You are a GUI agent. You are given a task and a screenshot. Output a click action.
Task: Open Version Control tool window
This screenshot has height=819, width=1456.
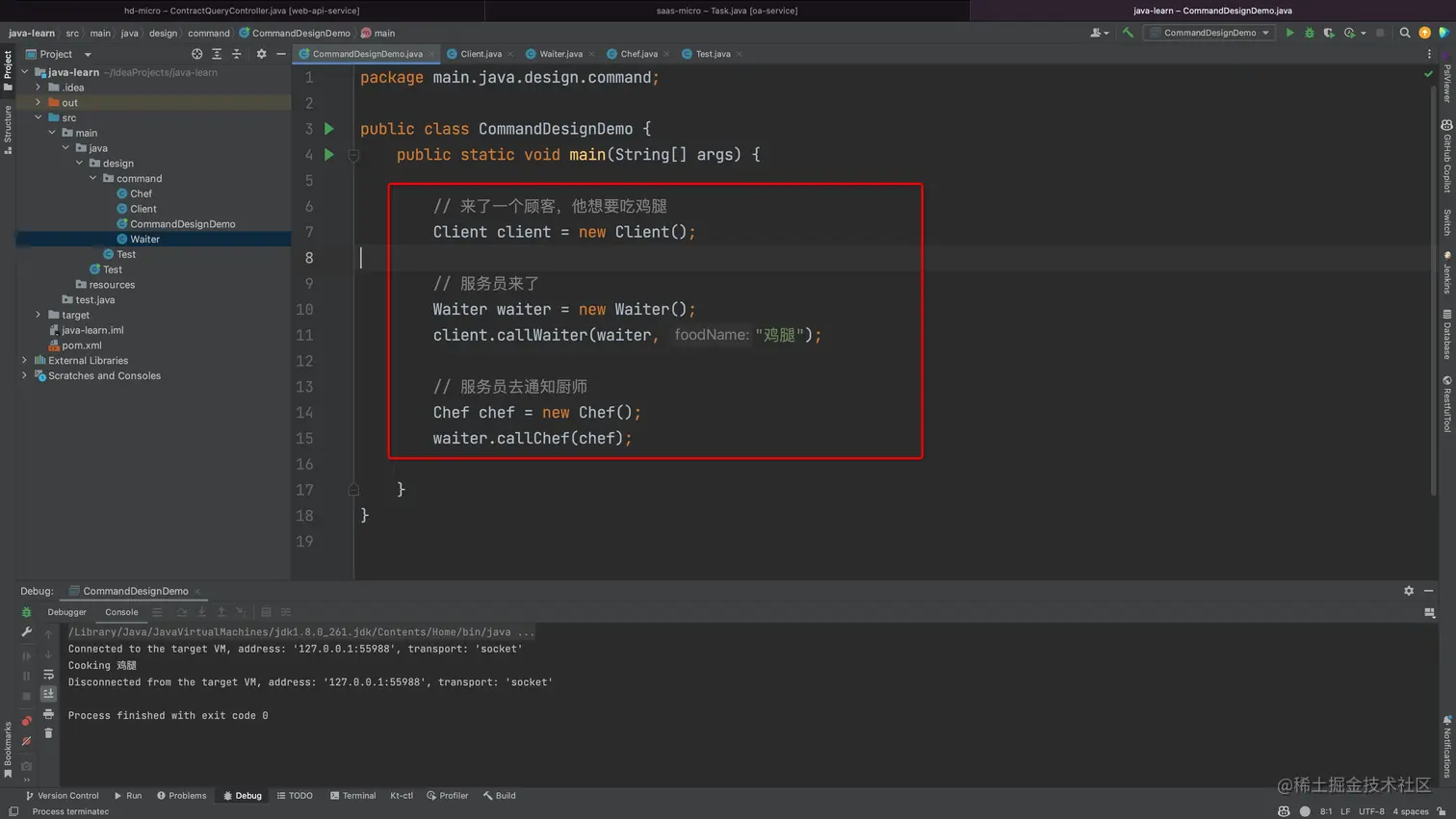coord(62,796)
